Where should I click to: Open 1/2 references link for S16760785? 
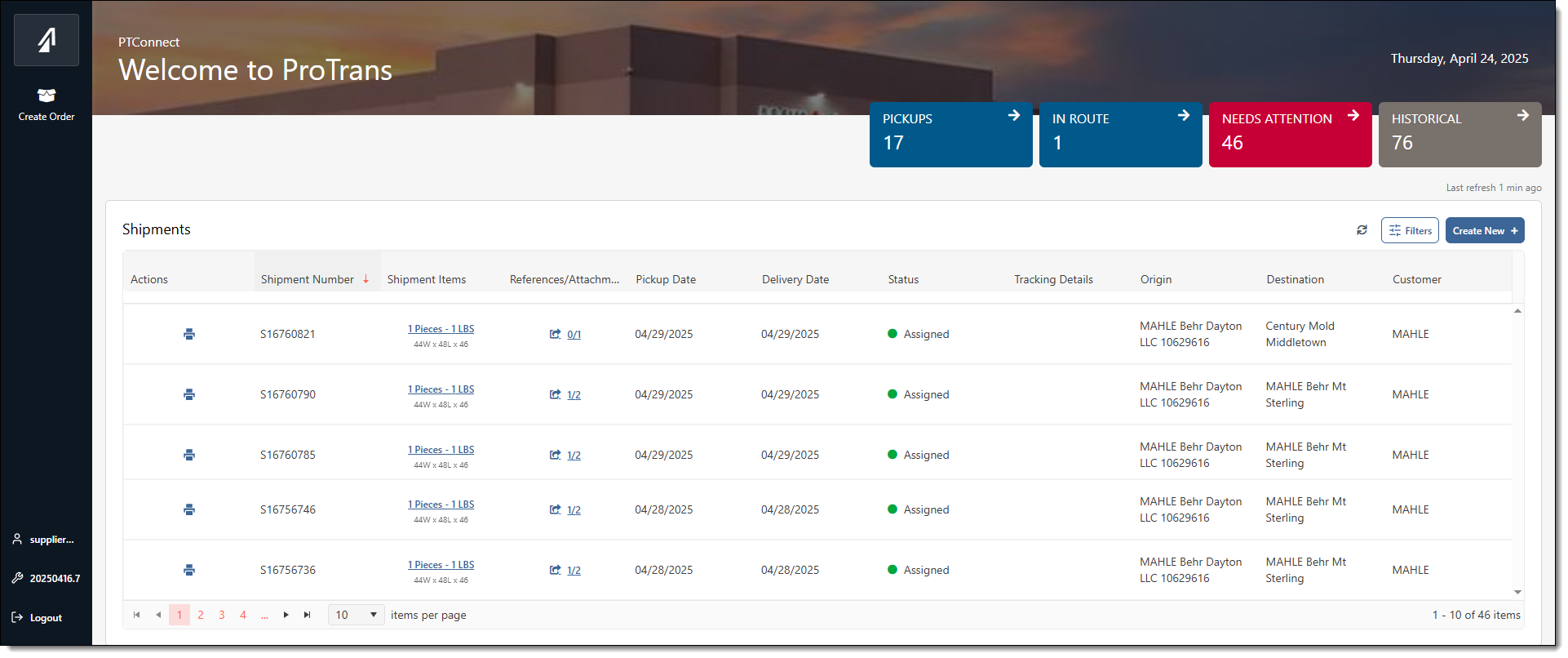574,455
